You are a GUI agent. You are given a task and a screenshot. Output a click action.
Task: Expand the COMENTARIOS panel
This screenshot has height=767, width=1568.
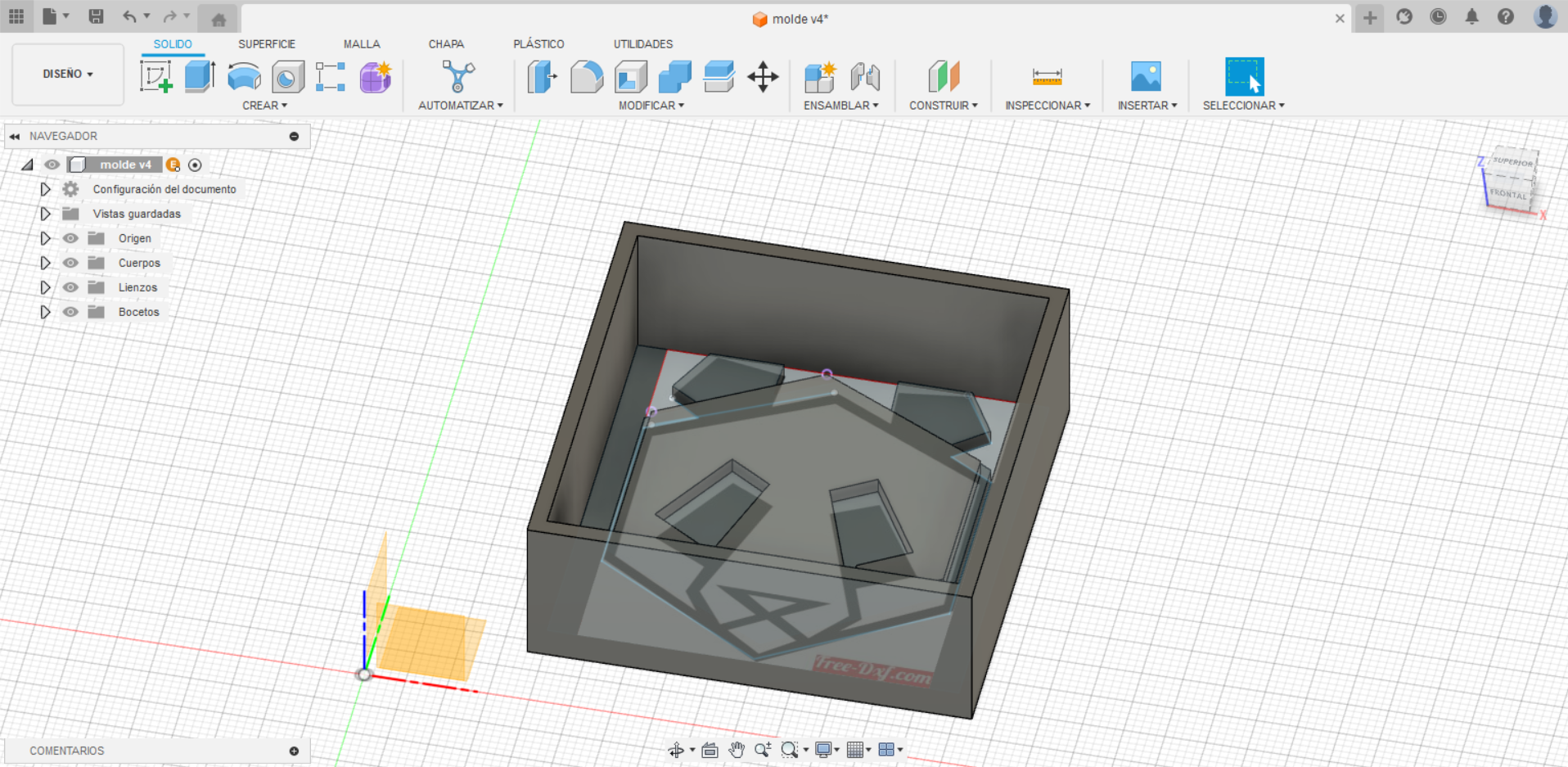[294, 751]
